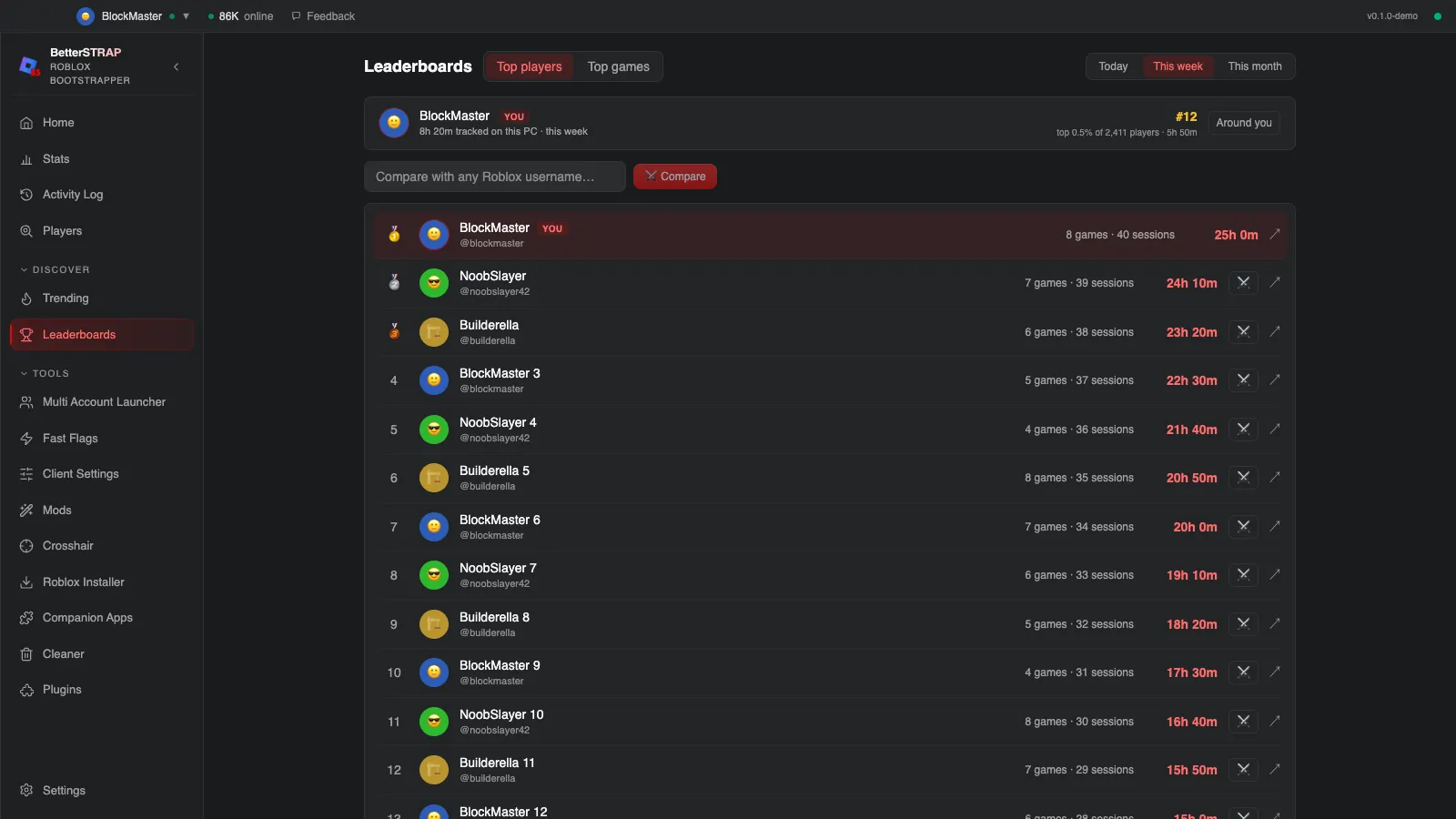1456x819 pixels.
Task: Click the compare swords icon for NoobSlayer
Action: pyautogui.click(x=1243, y=283)
